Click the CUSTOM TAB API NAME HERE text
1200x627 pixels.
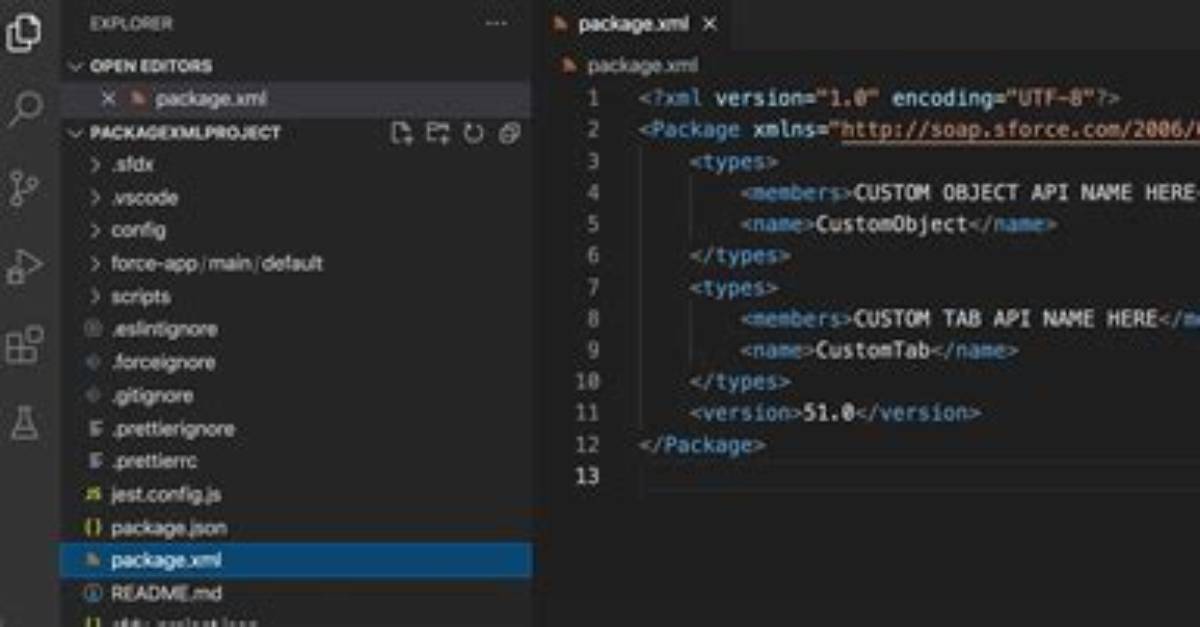coord(1005,318)
